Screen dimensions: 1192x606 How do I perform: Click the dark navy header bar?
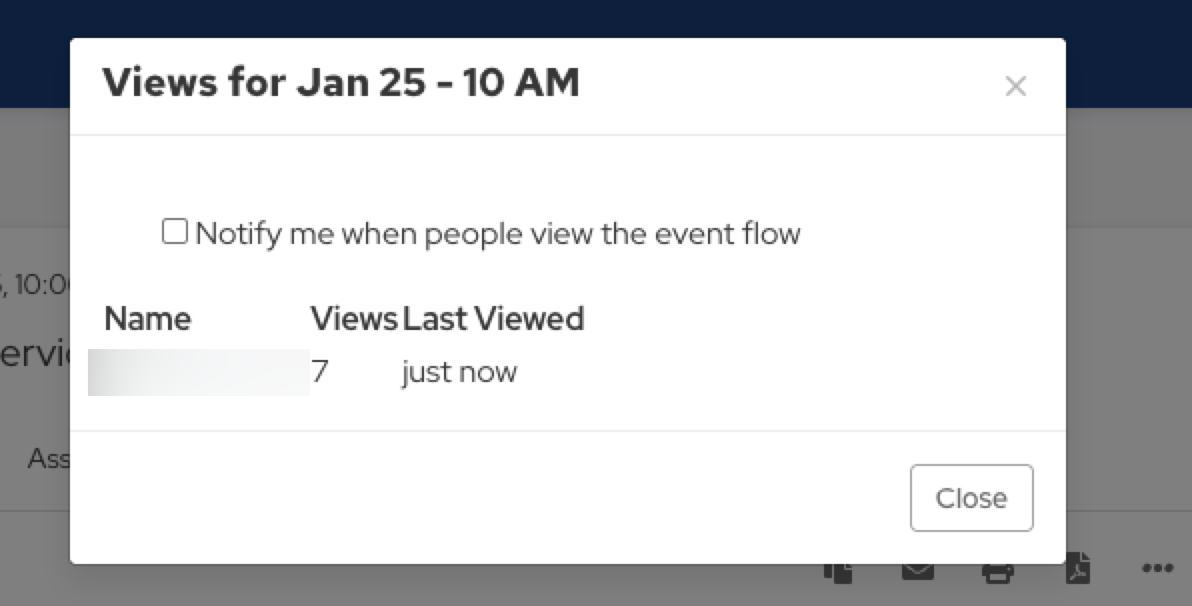(600, 18)
